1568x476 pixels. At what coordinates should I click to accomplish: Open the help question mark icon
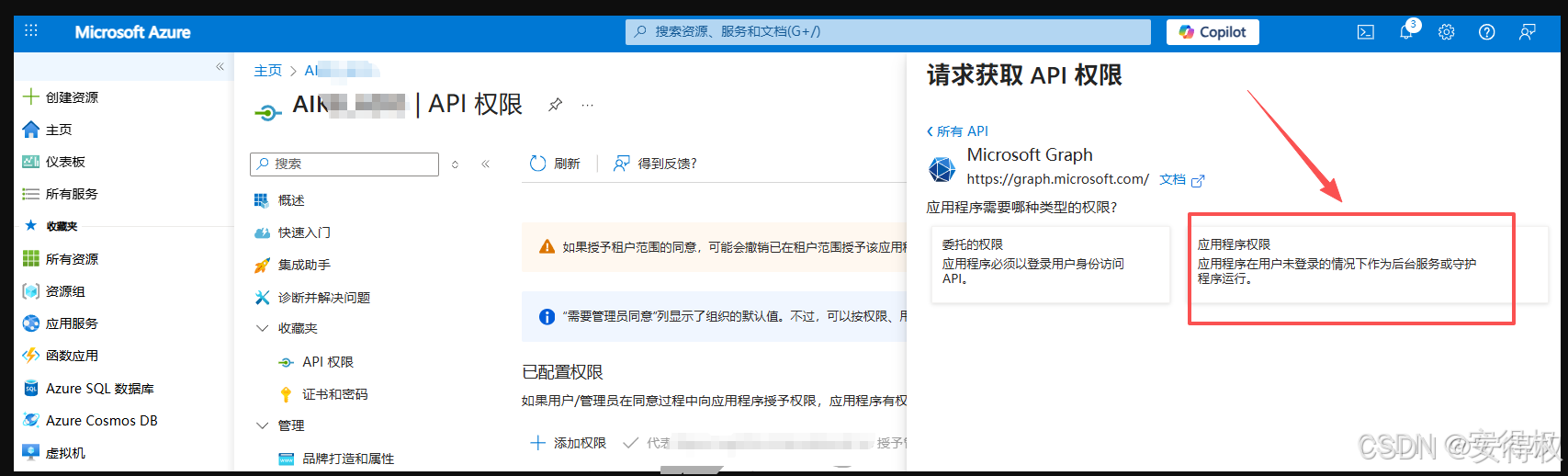click(x=1487, y=32)
